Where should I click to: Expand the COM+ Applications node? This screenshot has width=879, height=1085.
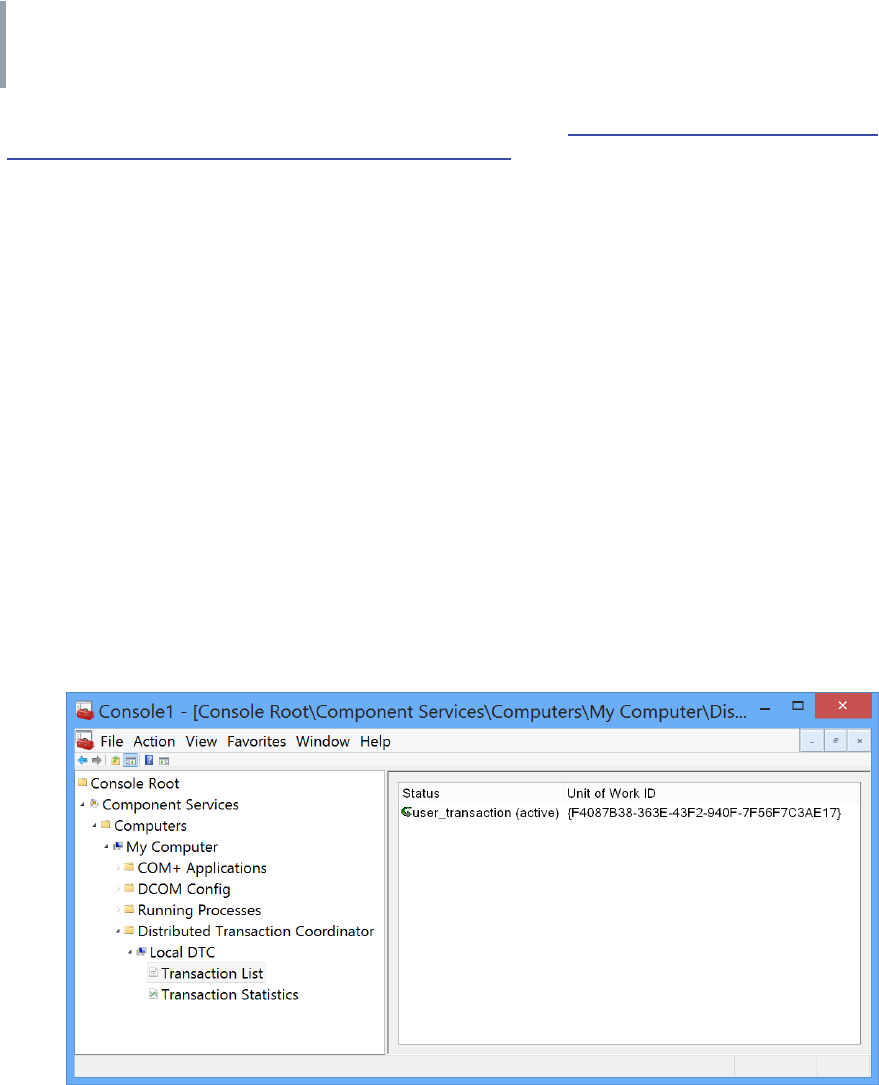118,868
